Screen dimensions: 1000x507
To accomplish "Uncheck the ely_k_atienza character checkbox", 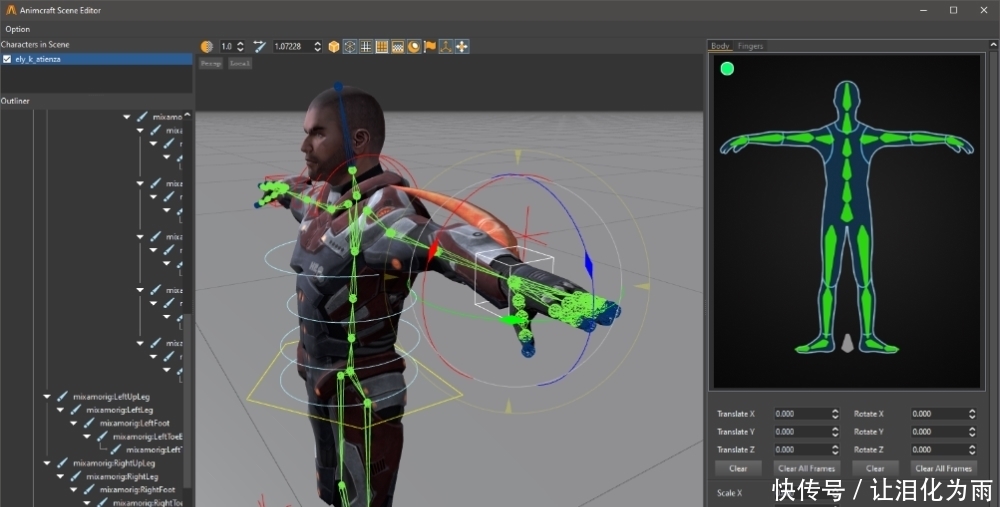I will [7, 59].
